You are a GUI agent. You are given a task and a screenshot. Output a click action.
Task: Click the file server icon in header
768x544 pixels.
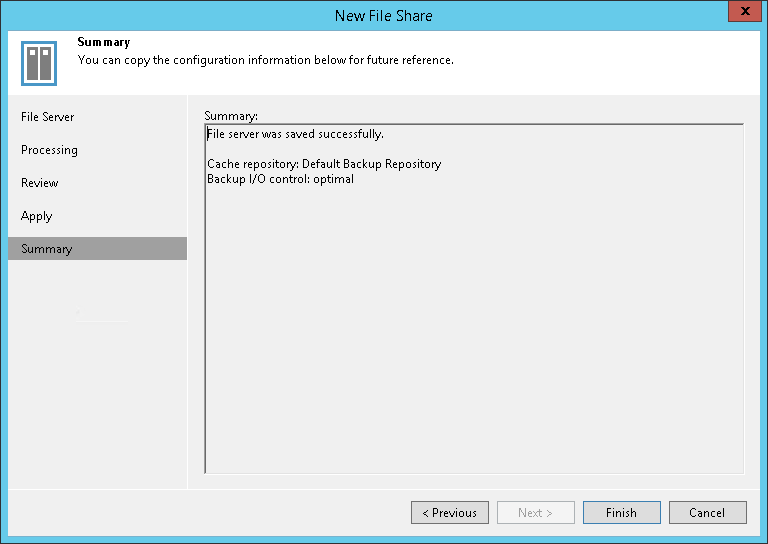[39, 63]
